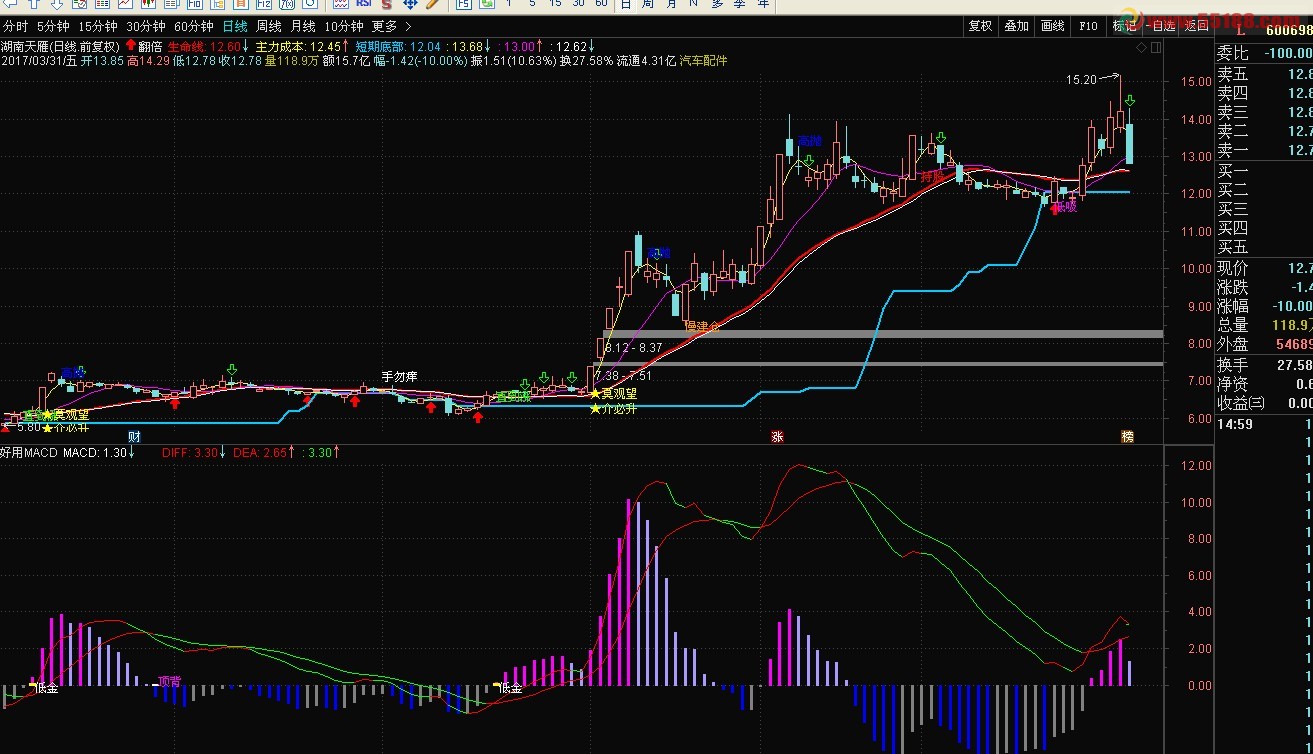Click the 标记 mark button

(1125, 26)
